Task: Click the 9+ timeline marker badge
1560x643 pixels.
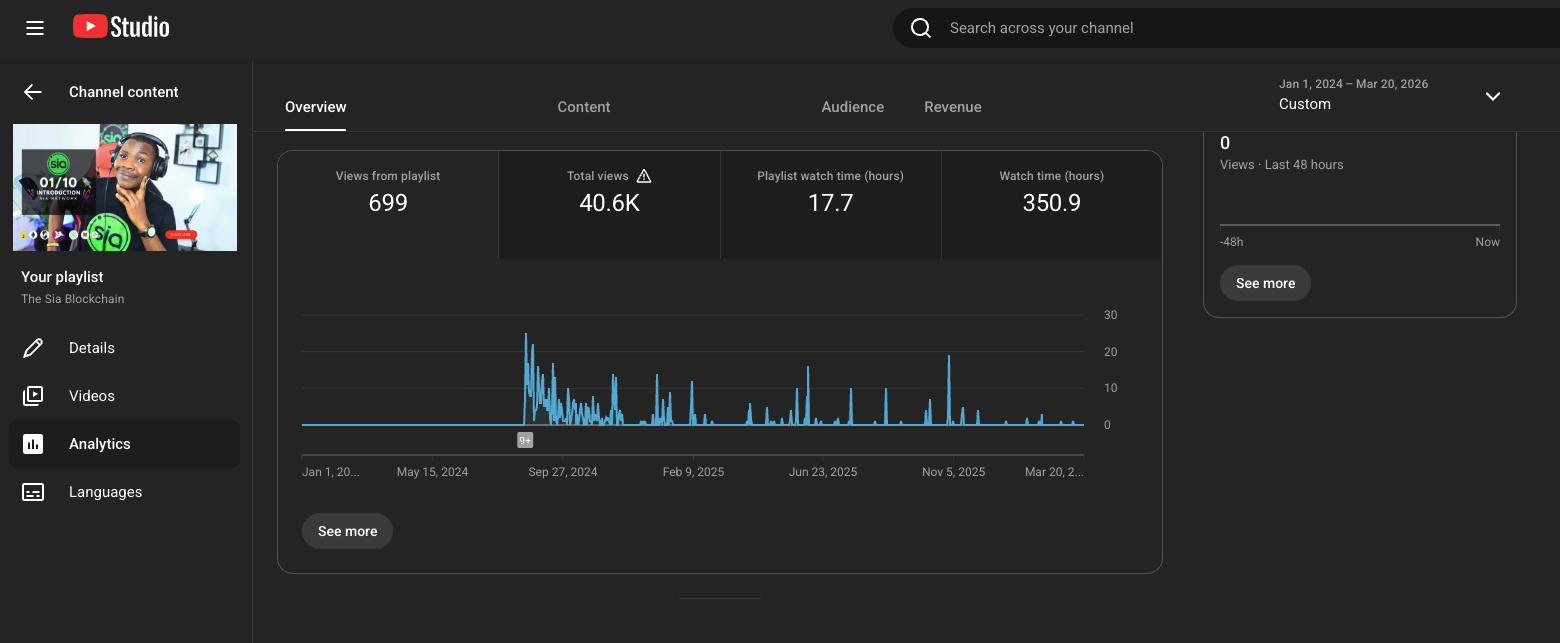Action: [x=525, y=440]
